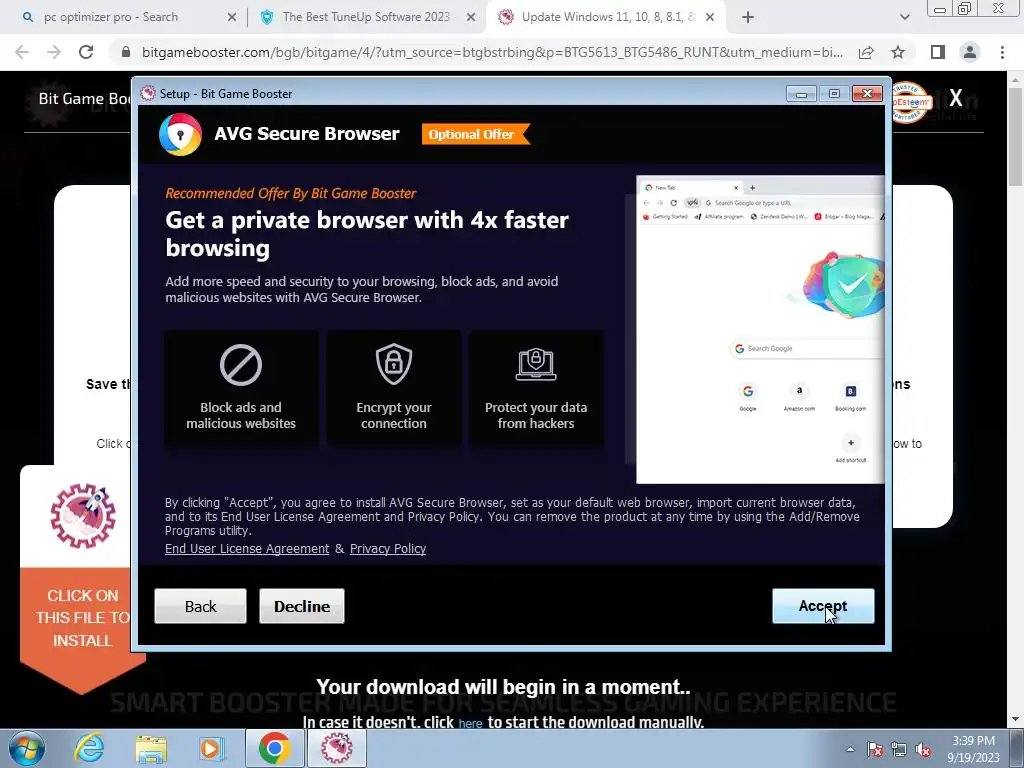Switch to the 'pc optimizer pro - Search' tab
This screenshot has height=768, width=1024.
click(111, 17)
